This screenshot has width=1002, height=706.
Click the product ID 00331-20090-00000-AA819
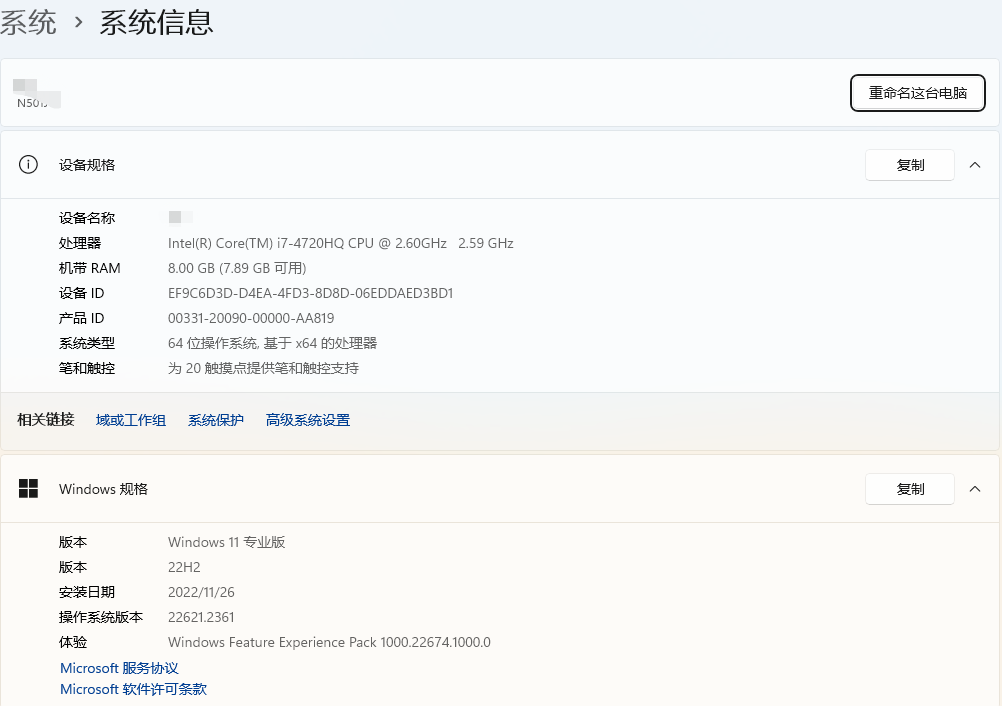coord(250,318)
